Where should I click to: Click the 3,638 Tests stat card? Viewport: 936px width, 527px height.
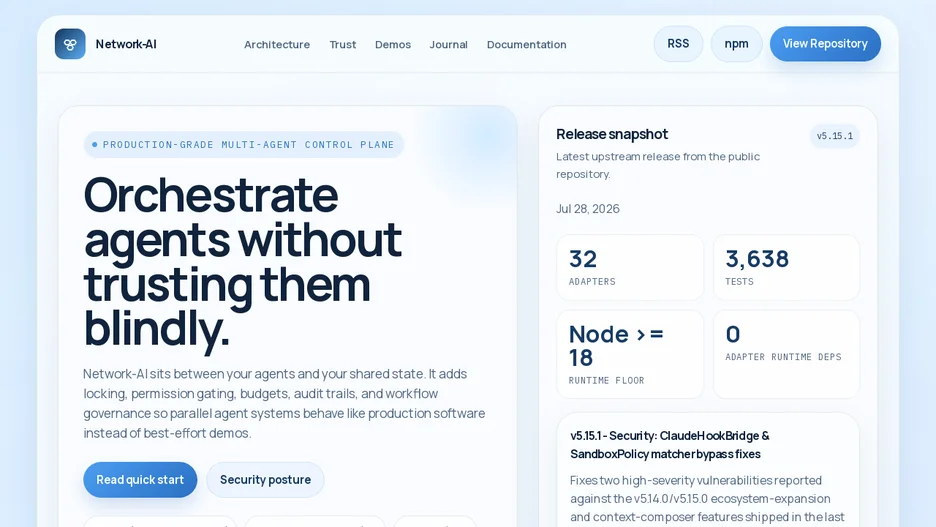(x=786, y=267)
